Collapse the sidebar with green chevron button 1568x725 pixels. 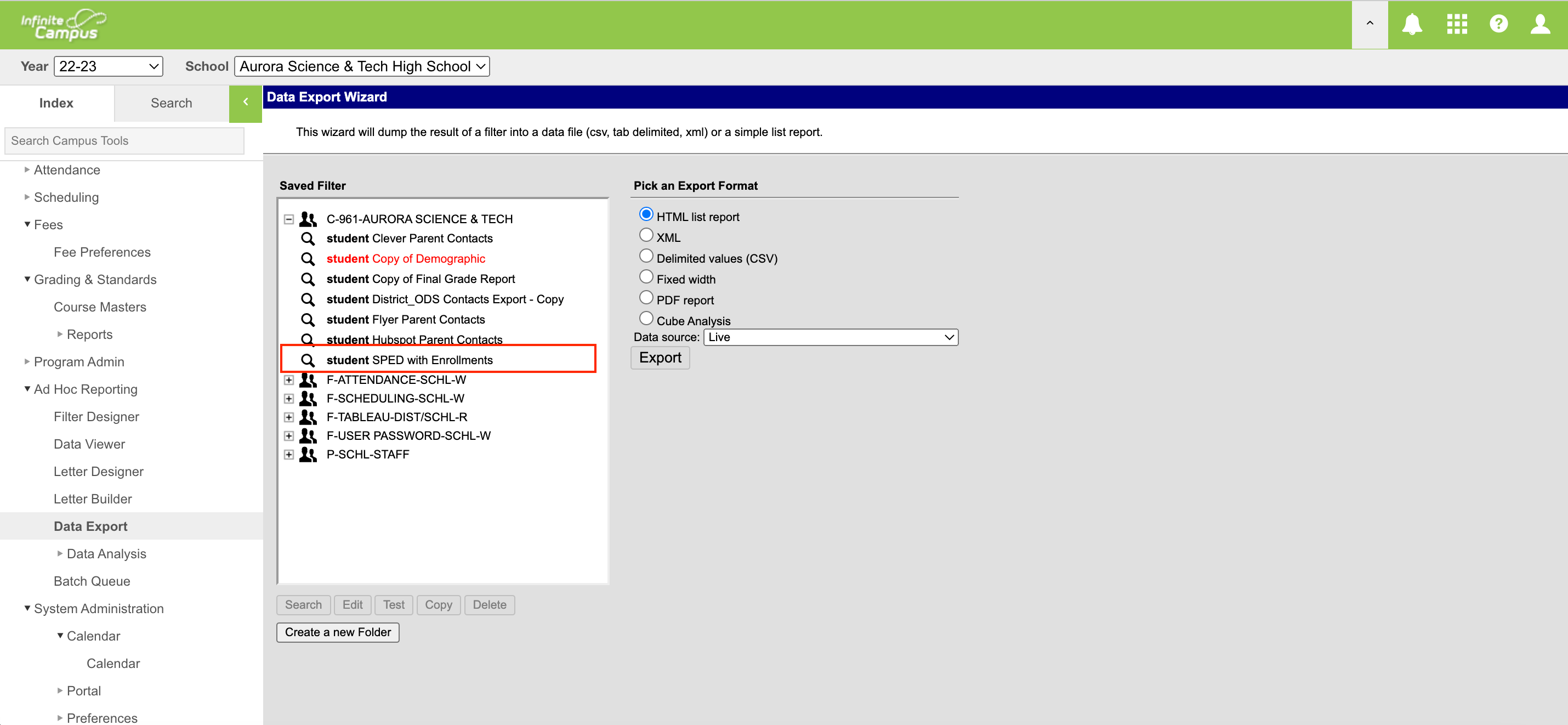[245, 103]
